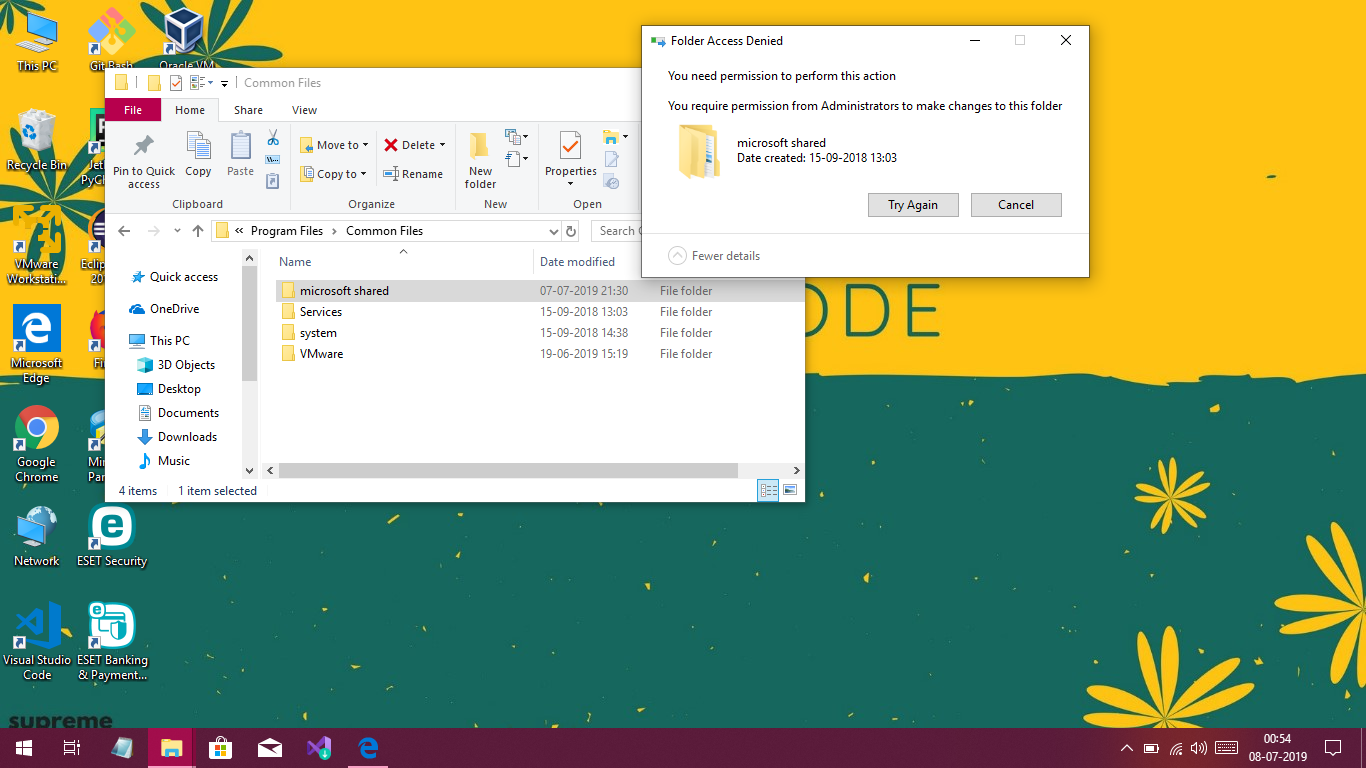Open Microsoft Edge desktop shortcut

coord(37,345)
